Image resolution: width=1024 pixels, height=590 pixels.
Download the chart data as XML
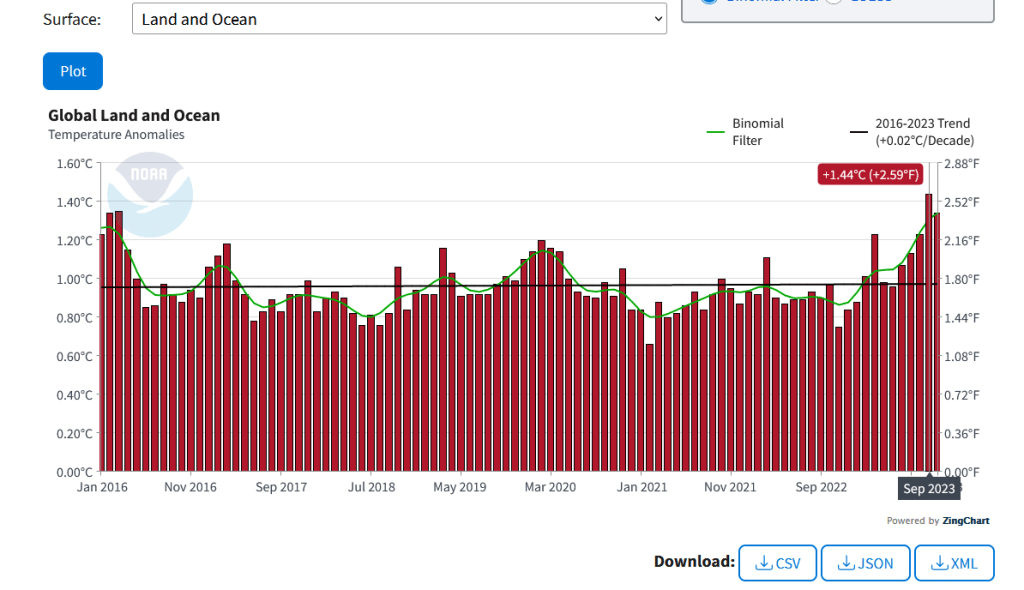(x=954, y=563)
